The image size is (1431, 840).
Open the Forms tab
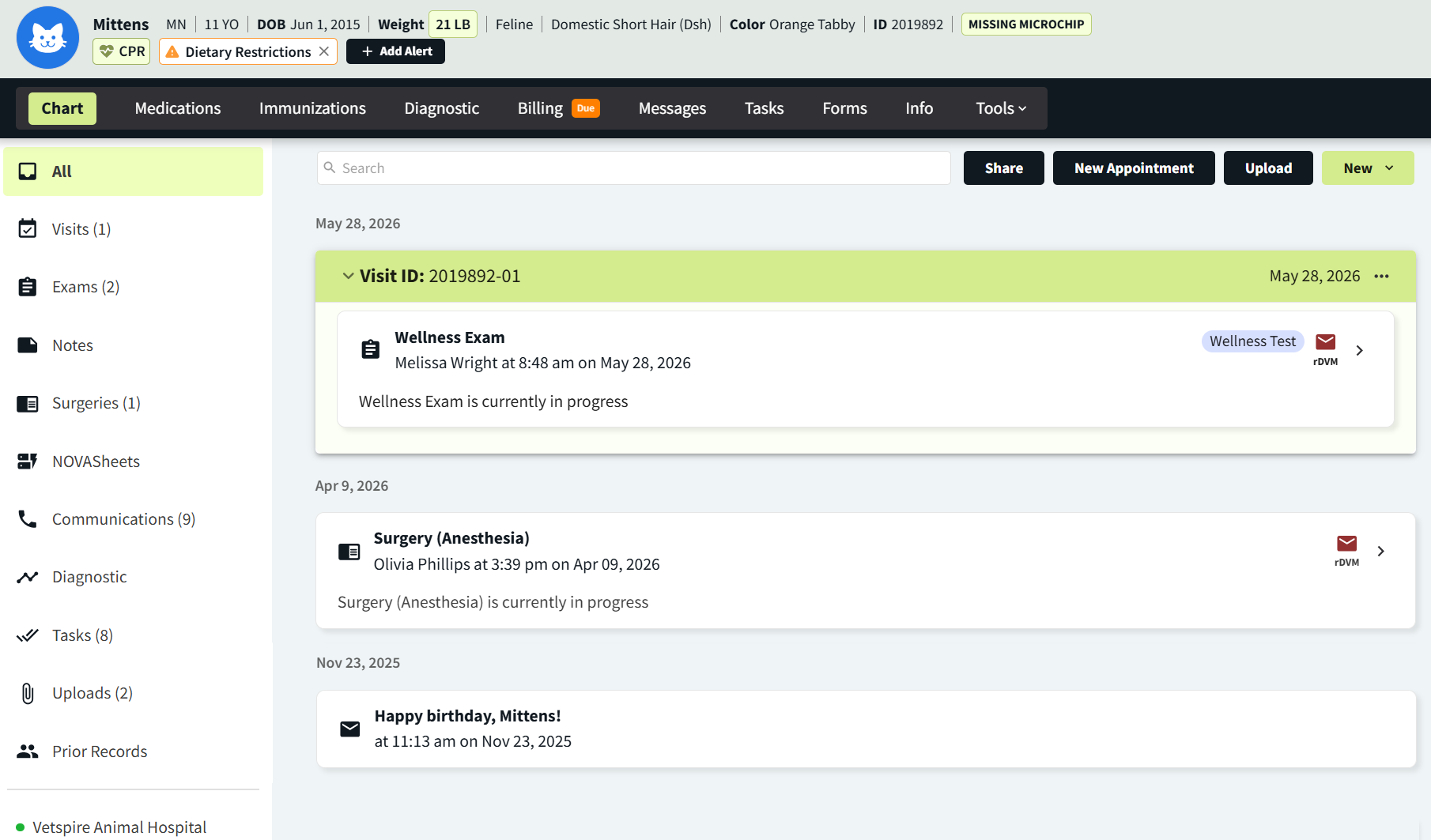[844, 108]
